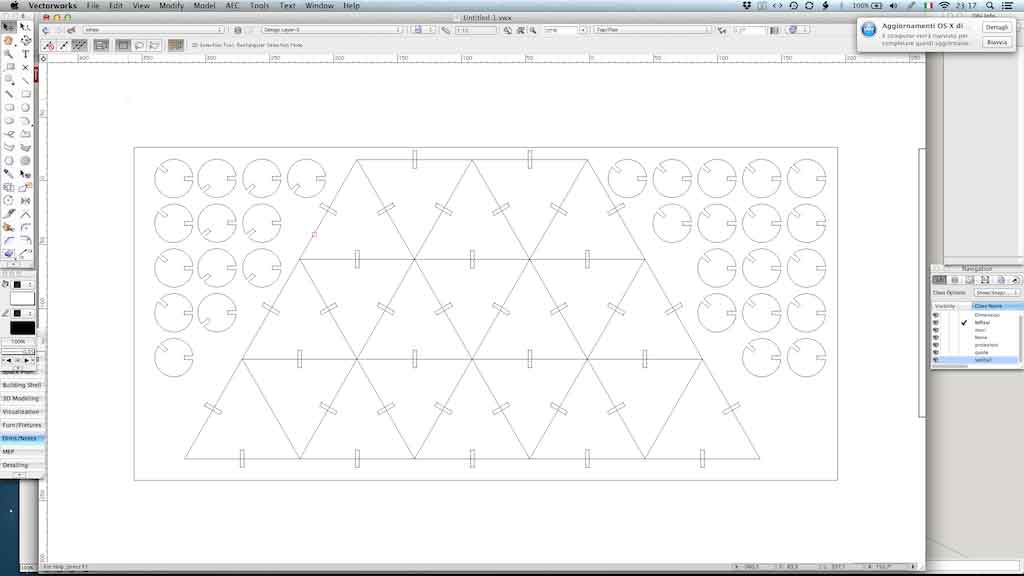Select the Mirror tool
This screenshot has width=1024, height=576.
tap(25, 200)
